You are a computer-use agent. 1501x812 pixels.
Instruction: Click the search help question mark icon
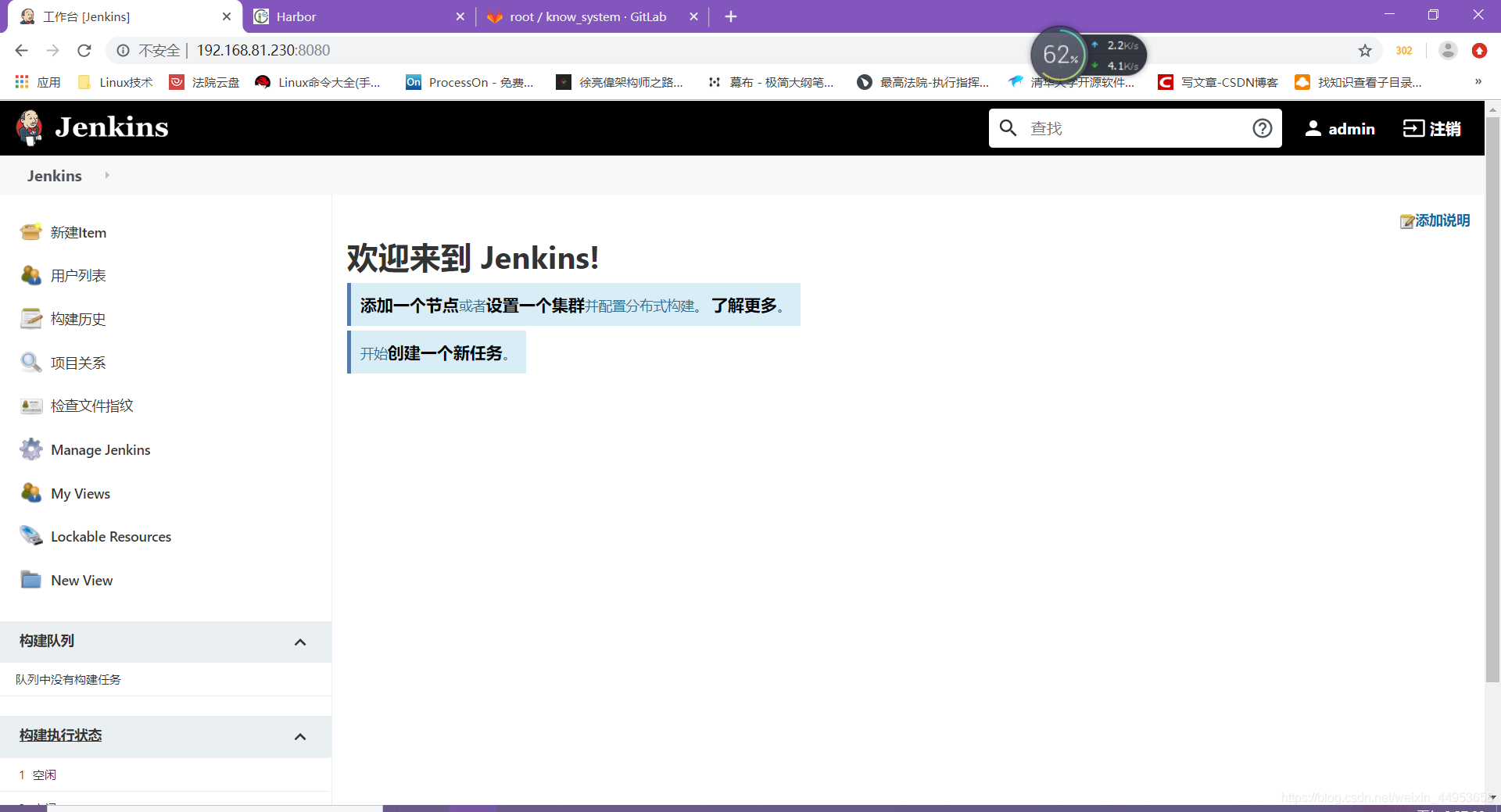pyautogui.click(x=1262, y=128)
